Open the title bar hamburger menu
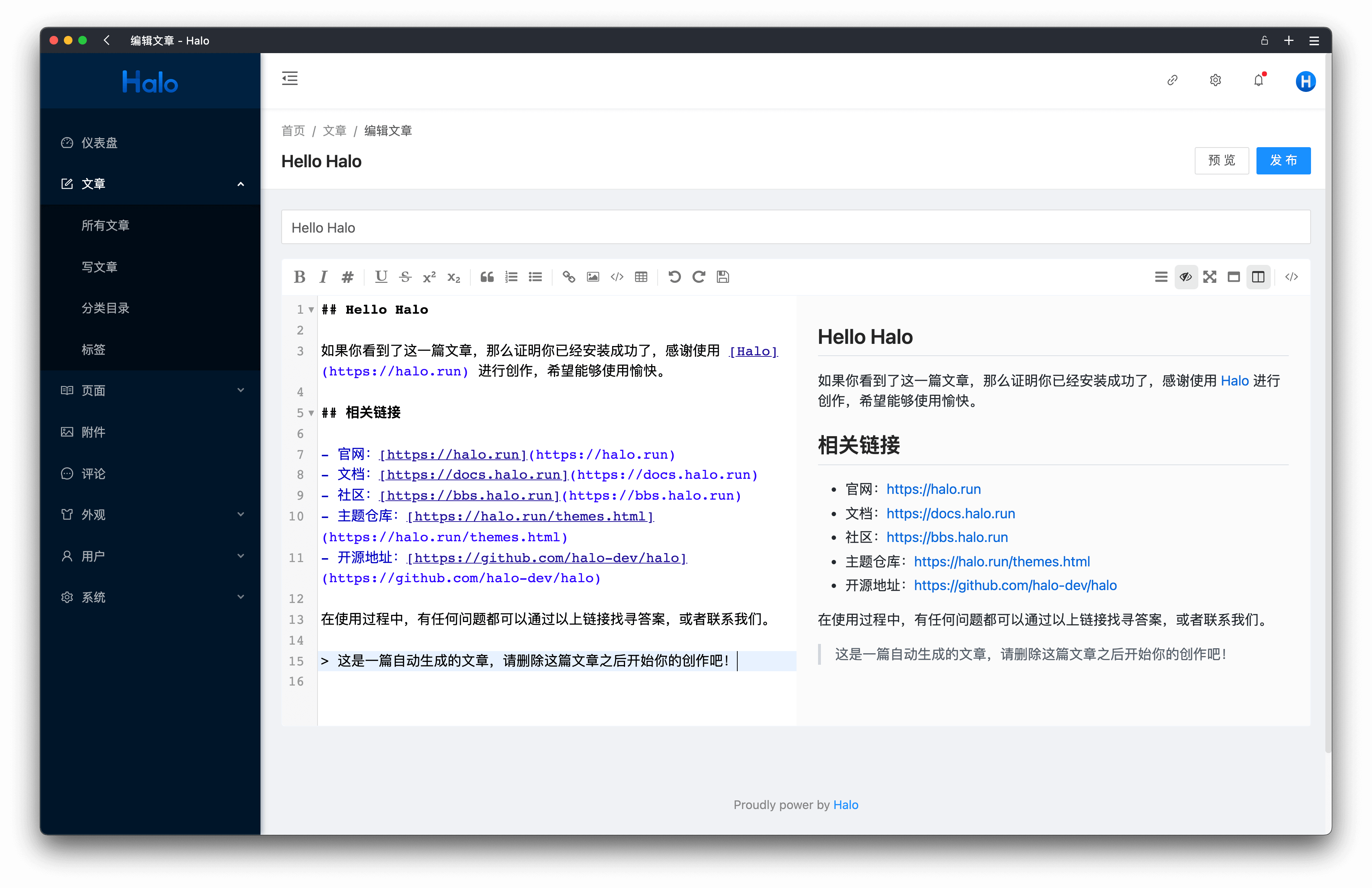Screen dimensions: 1372x888 [1314, 40]
